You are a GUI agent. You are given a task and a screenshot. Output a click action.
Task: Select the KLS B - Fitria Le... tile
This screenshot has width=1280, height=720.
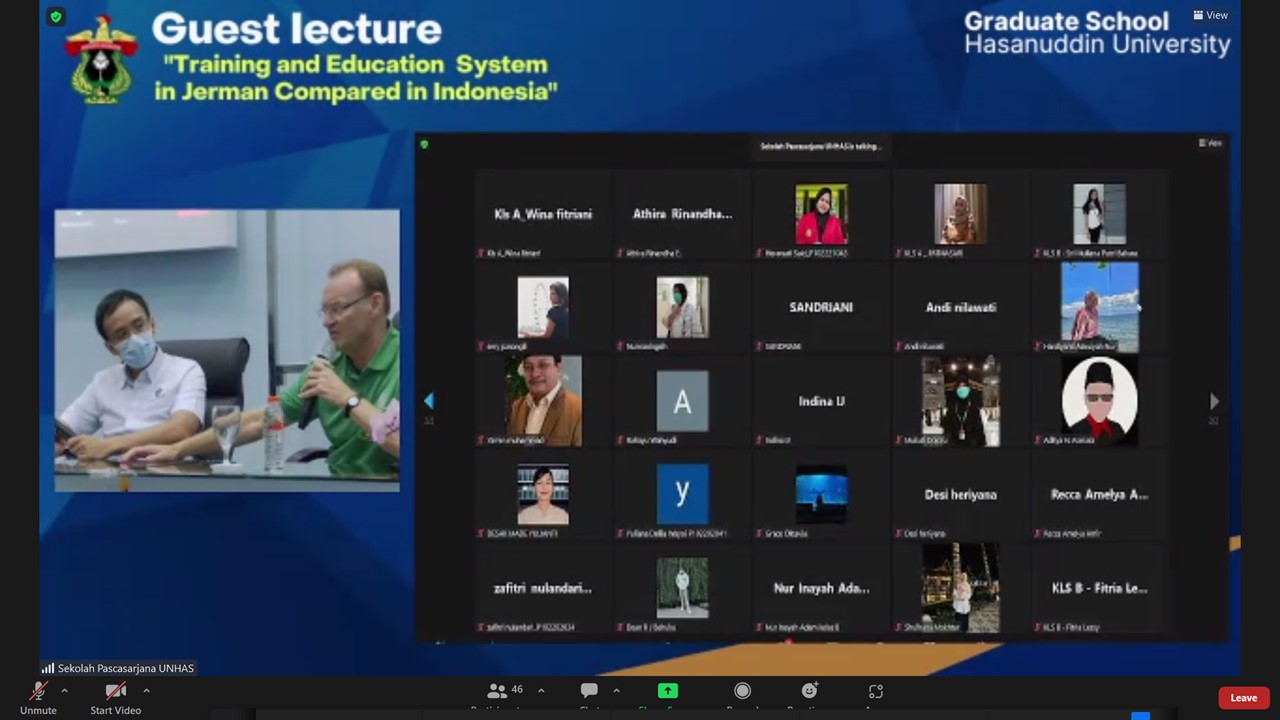pos(1099,589)
